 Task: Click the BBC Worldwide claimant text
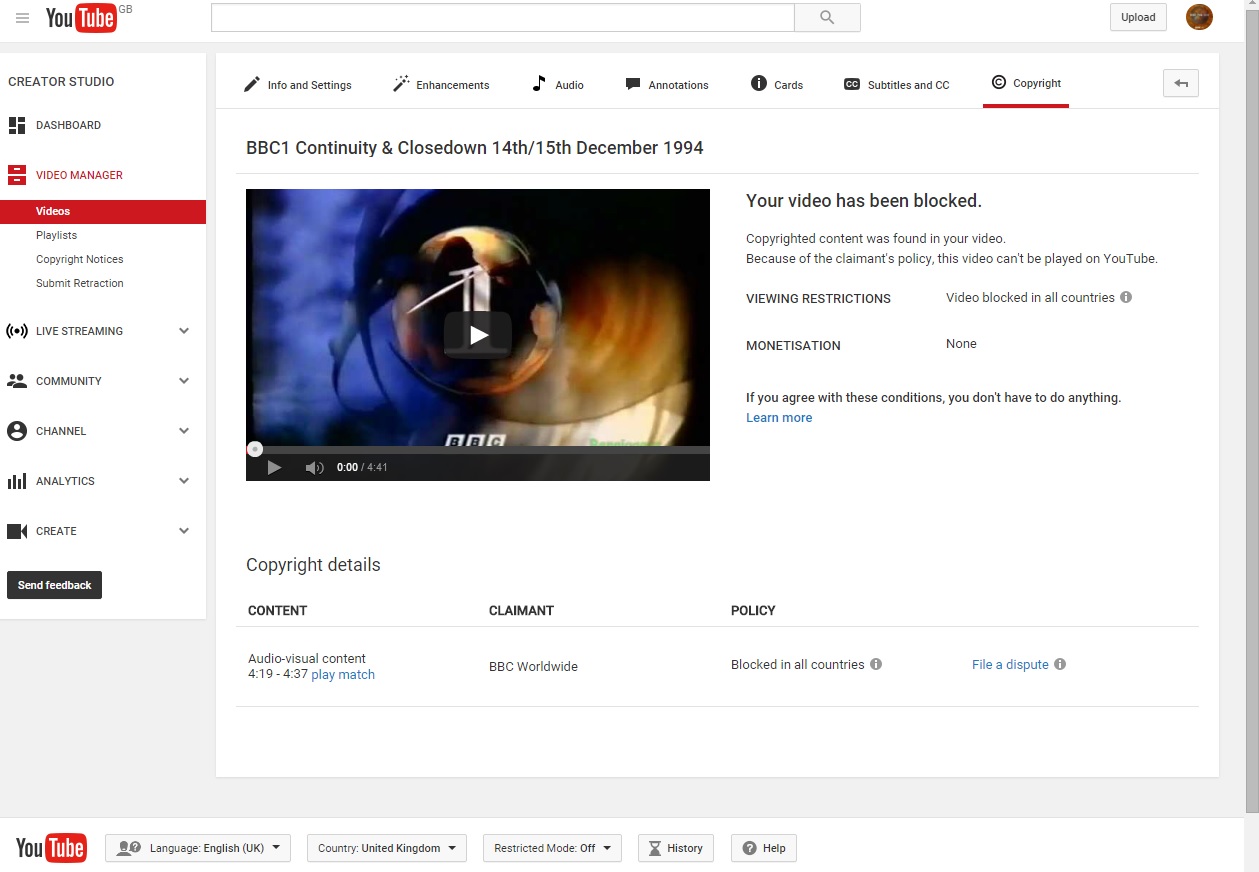(533, 666)
